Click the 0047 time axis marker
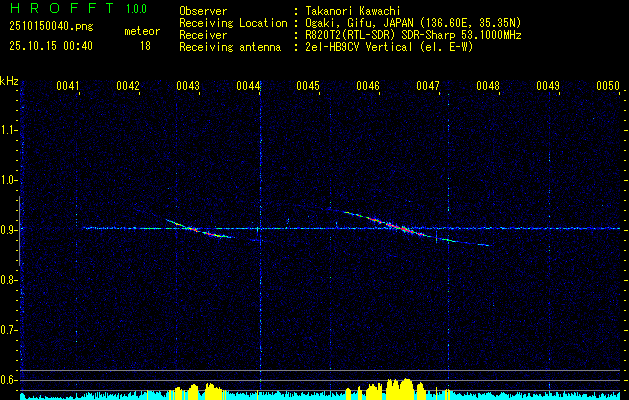The height and width of the screenshot is (400, 629). [428, 86]
